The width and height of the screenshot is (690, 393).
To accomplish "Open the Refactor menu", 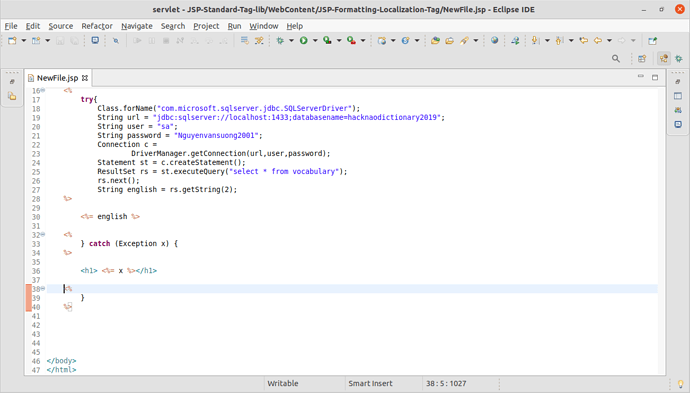I will (x=97, y=26).
